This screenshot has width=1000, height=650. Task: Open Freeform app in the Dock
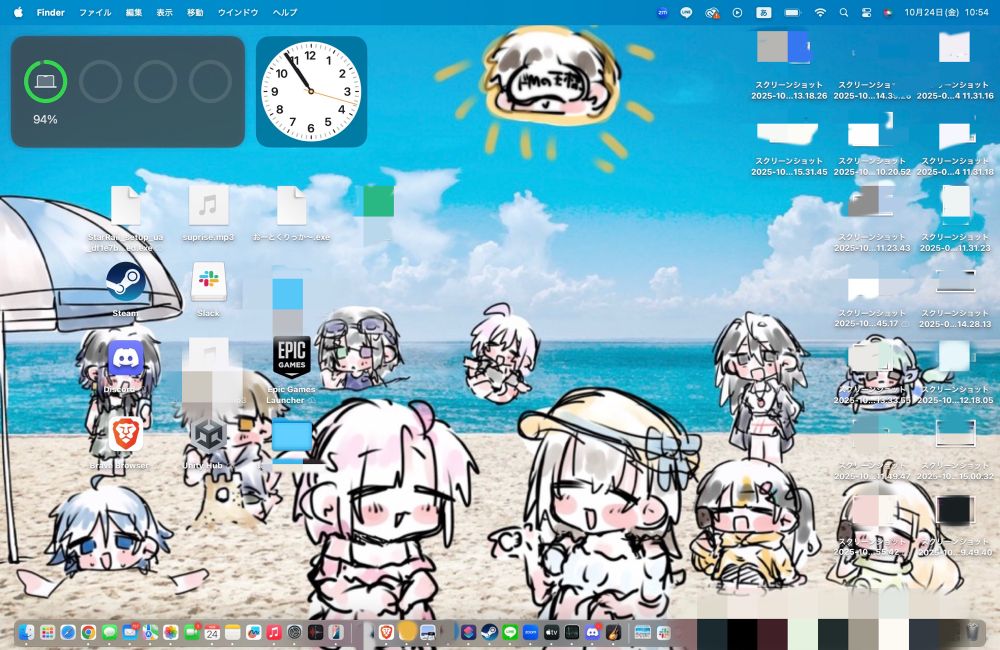point(253,632)
